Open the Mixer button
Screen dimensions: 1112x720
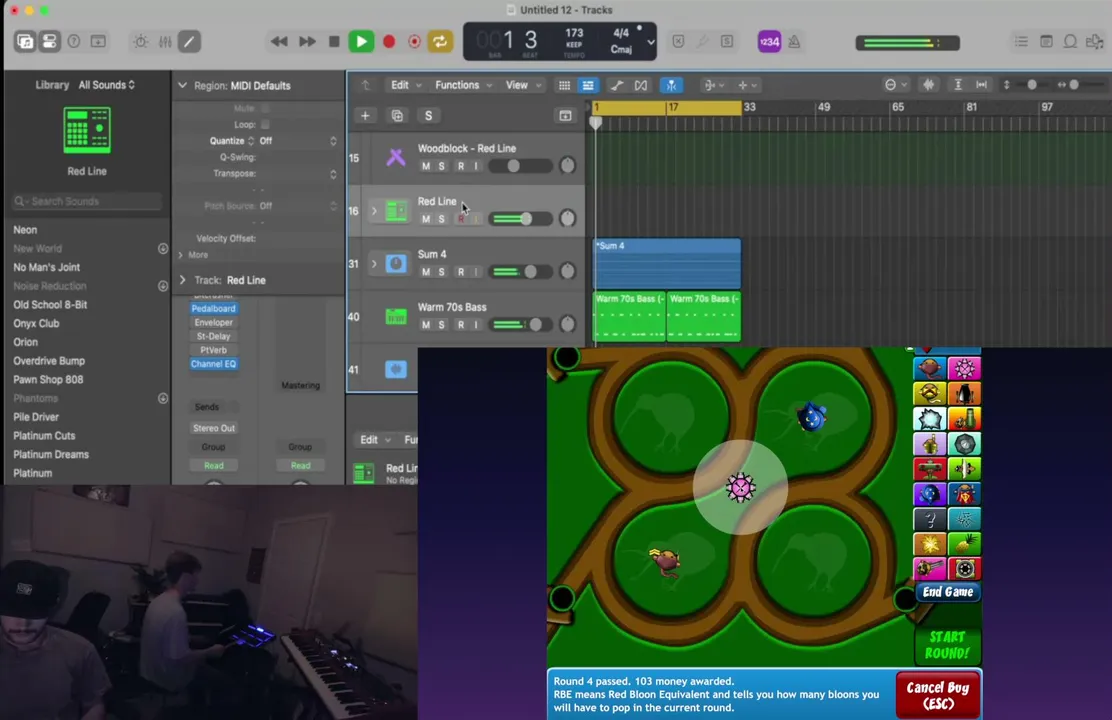165,41
